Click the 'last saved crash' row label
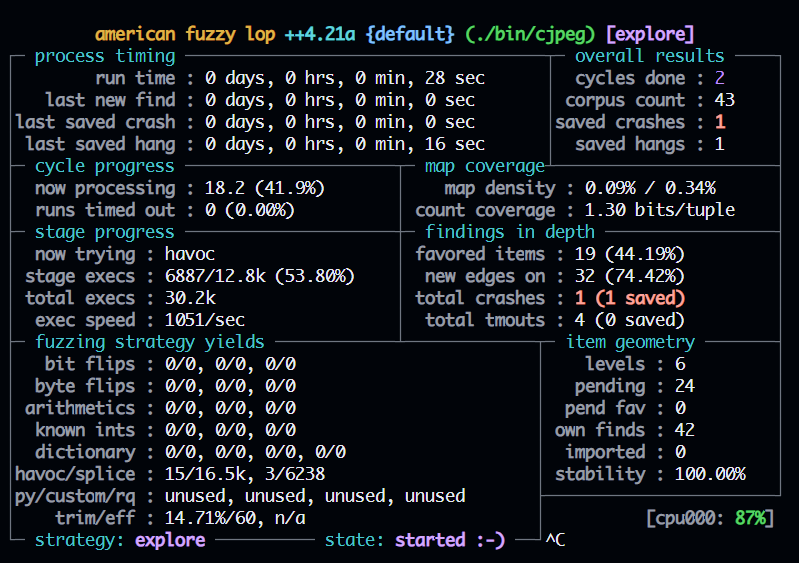The width and height of the screenshot is (799, 563). point(95,122)
